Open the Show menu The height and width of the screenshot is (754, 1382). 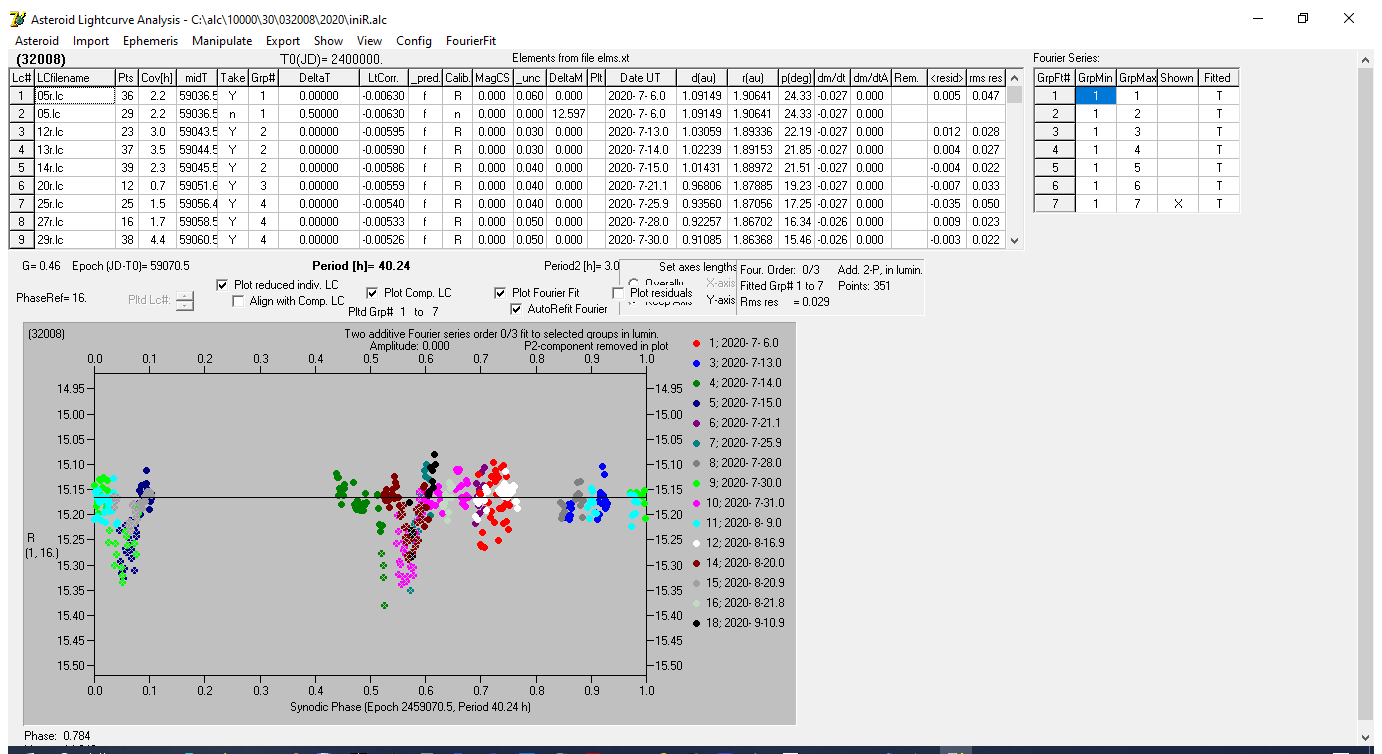pyautogui.click(x=328, y=41)
